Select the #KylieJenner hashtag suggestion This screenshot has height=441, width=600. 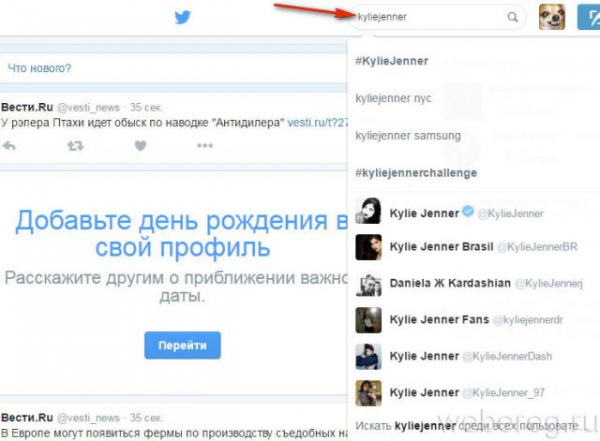391,61
